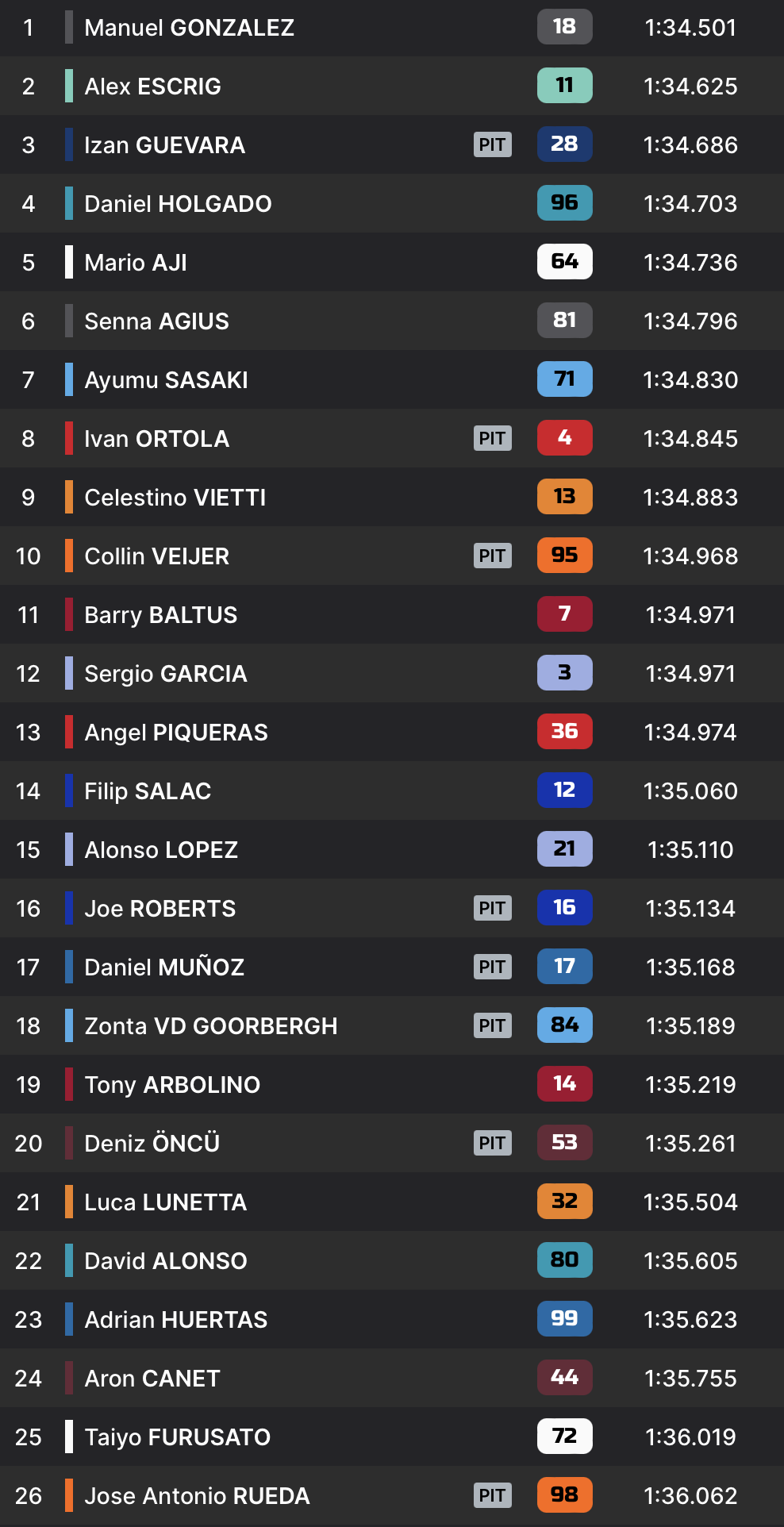Click Celestino Vietti's team color bar
The height and width of the screenshot is (1527, 784).
coord(69,497)
